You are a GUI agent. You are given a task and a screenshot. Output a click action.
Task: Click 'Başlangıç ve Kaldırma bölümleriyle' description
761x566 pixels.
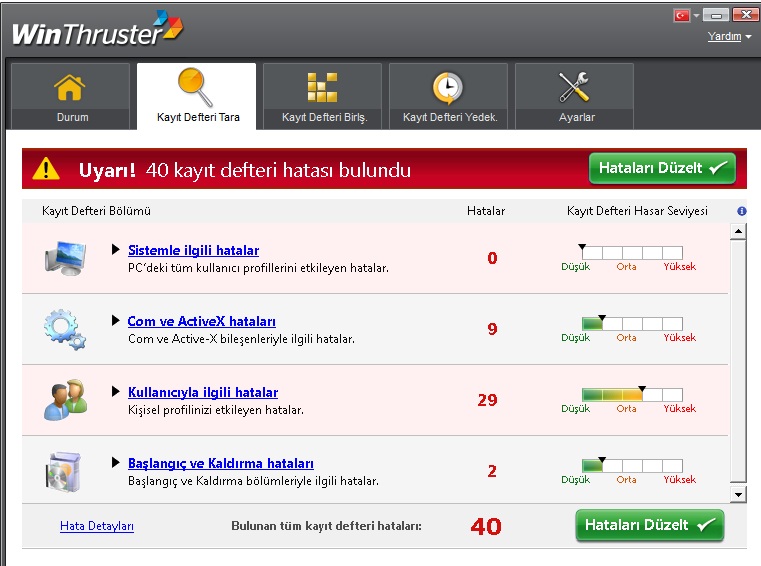[x=253, y=481]
